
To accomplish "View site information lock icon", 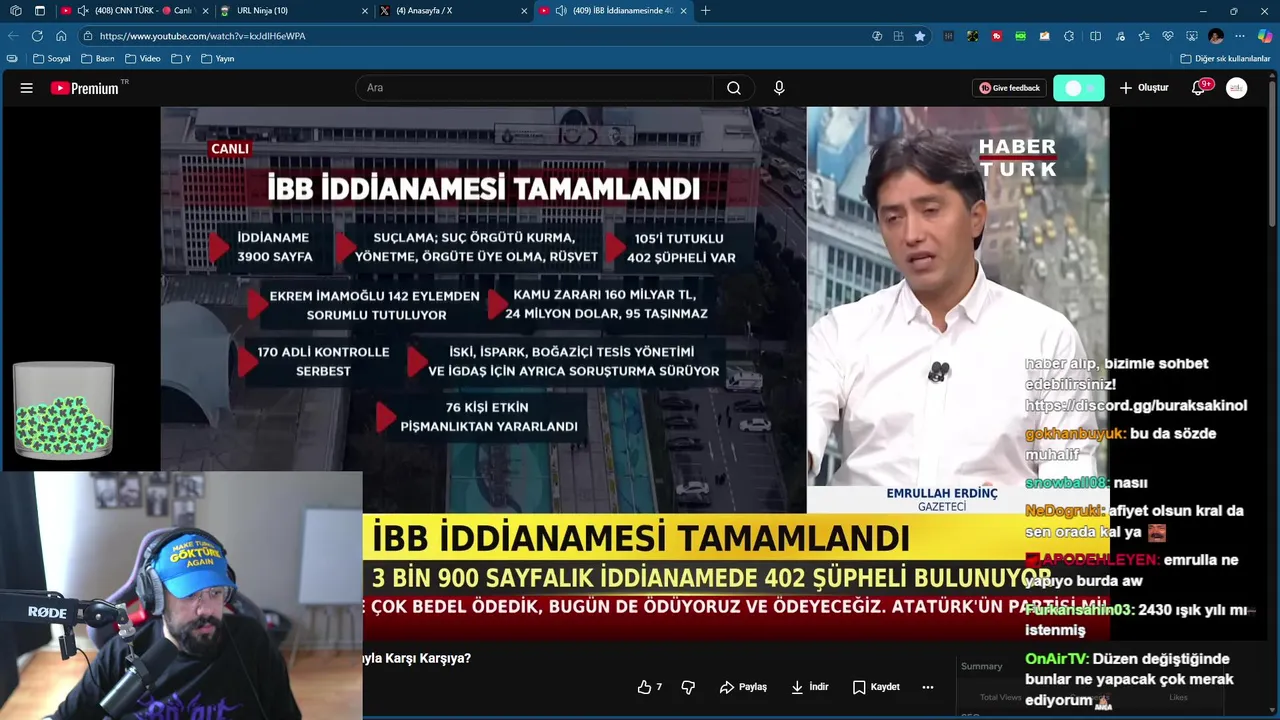I will click(x=88, y=36).
